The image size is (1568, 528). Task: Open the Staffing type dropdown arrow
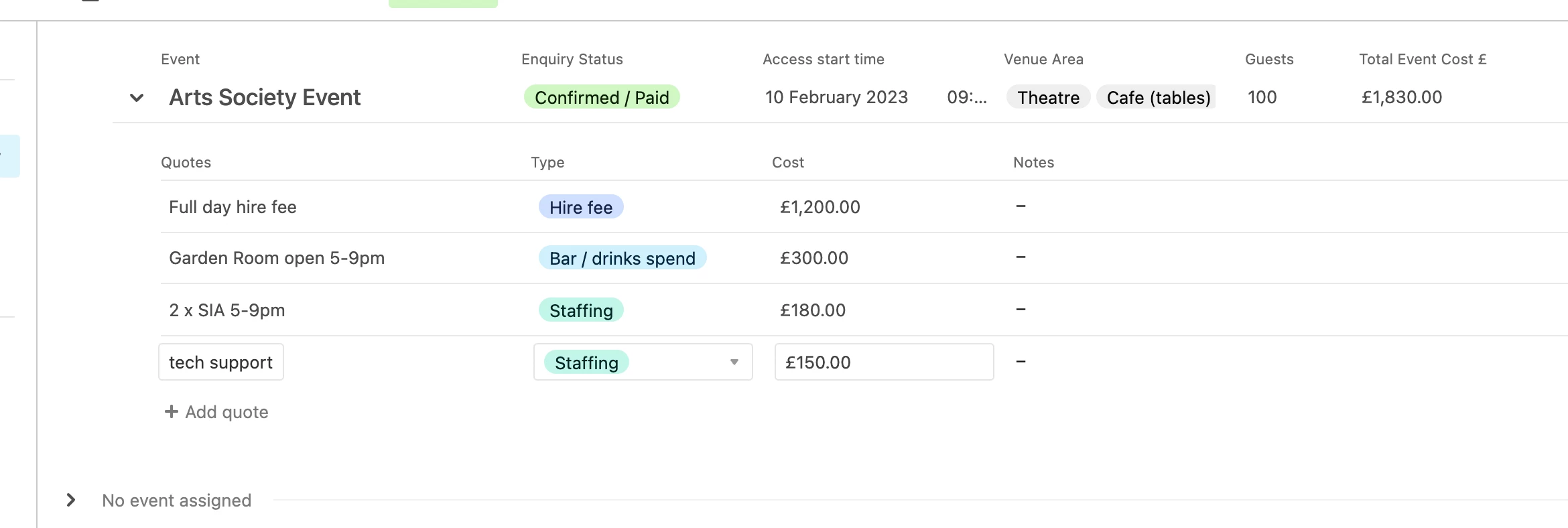point(734,362)
